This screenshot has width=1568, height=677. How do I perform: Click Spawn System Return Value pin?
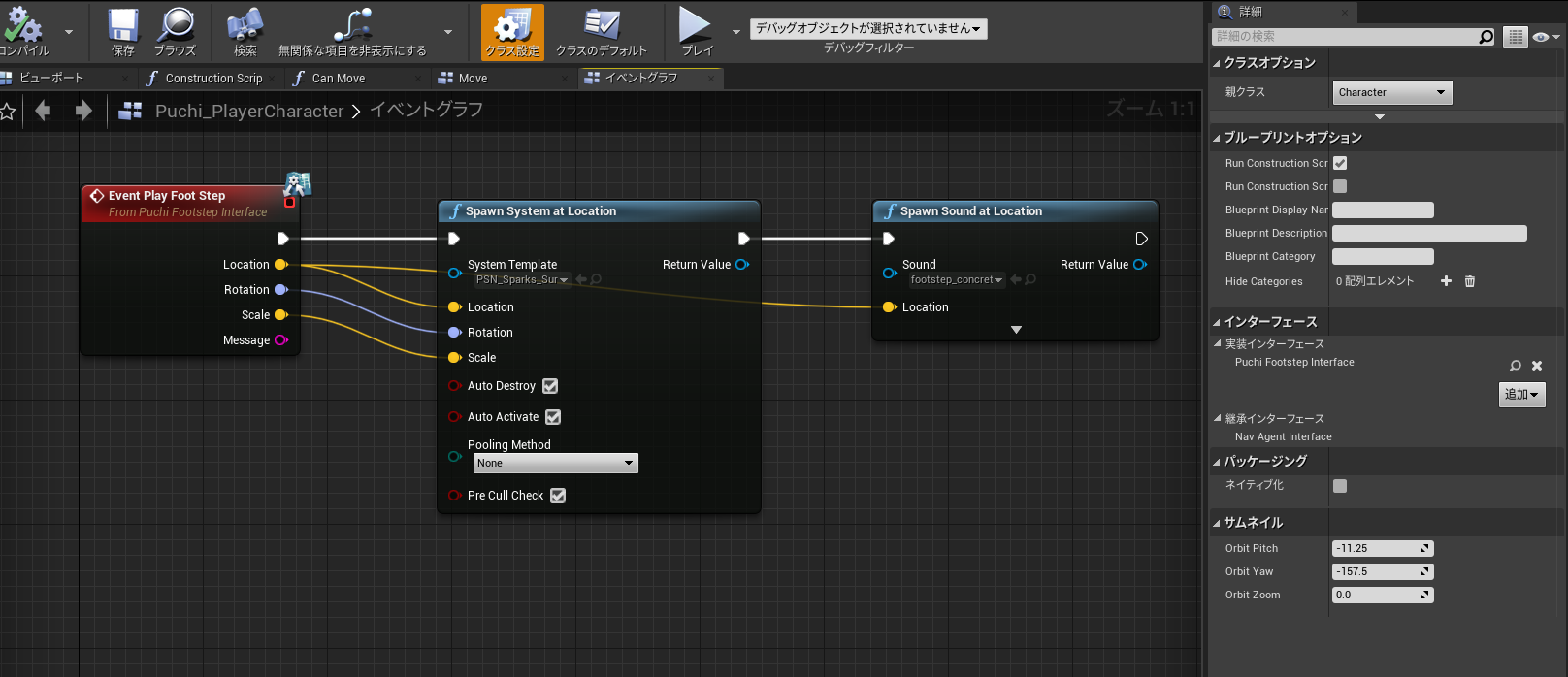point(742,264)
